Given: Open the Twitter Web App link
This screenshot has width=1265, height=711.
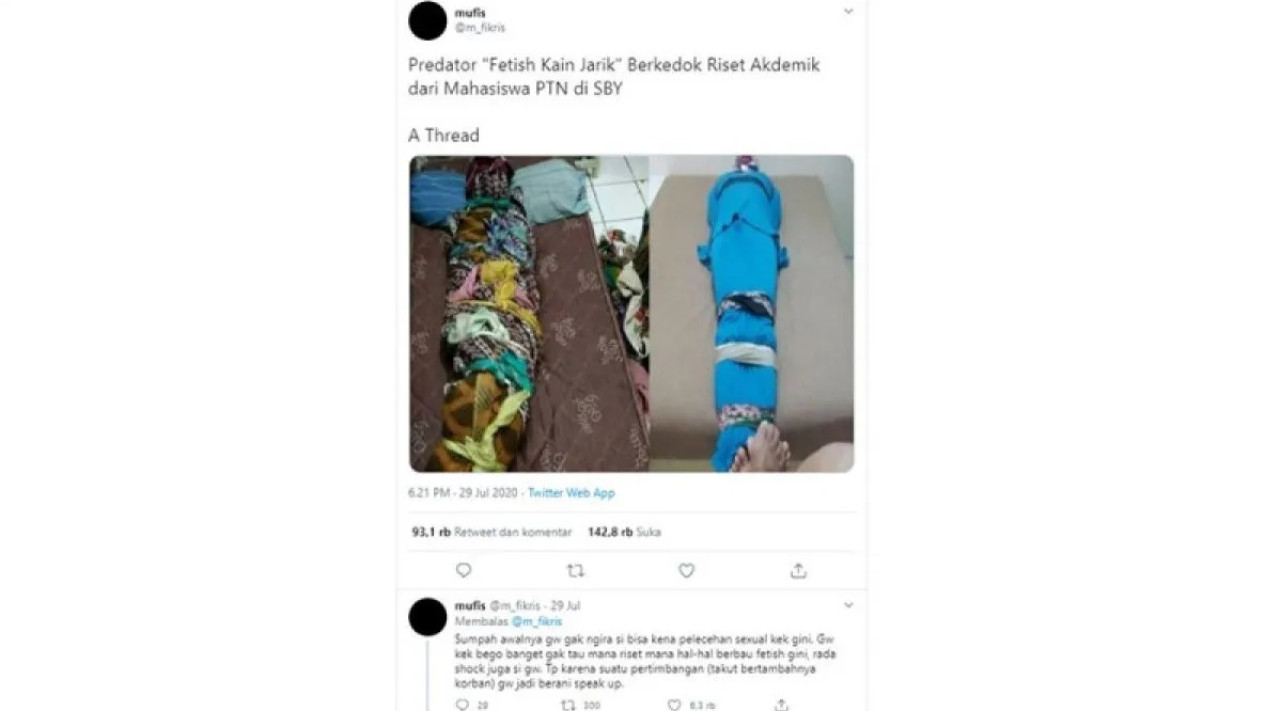Looking at the screenshot, I should [571, 493].
